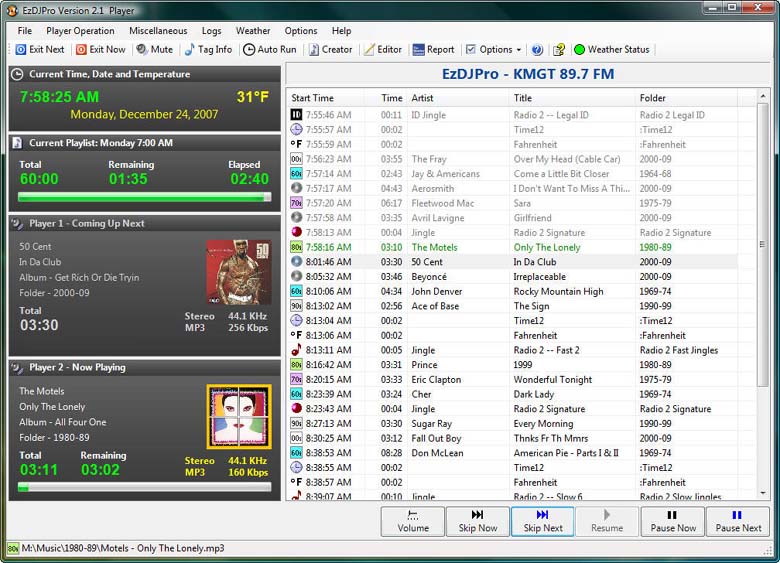Click the Current Playlist header document icon
The width and height of the screenshot is (780, 563).
(17, 143)
